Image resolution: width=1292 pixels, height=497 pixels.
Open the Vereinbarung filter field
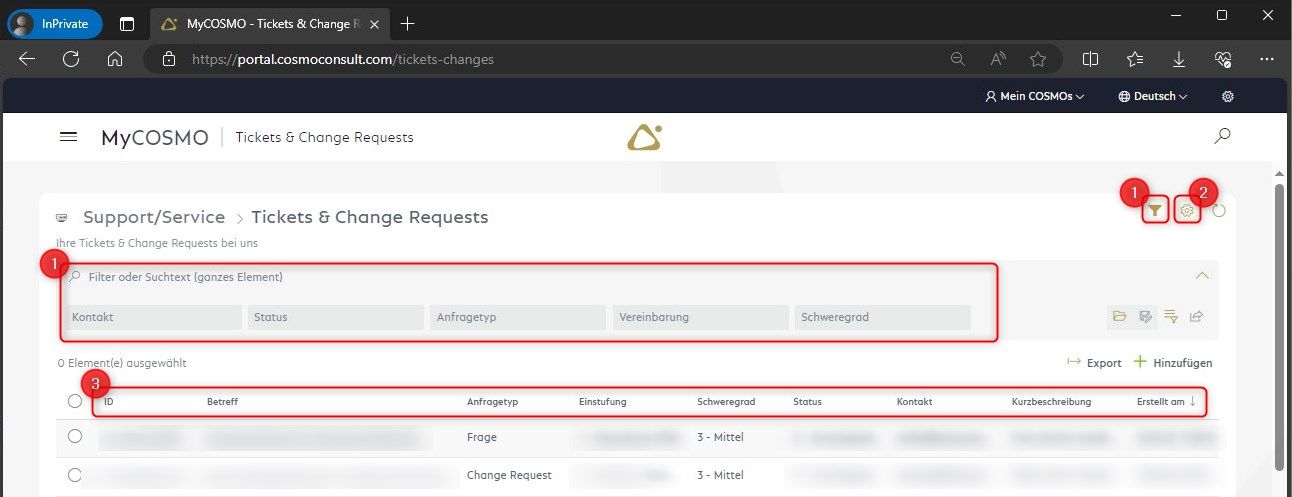(700, 317)
